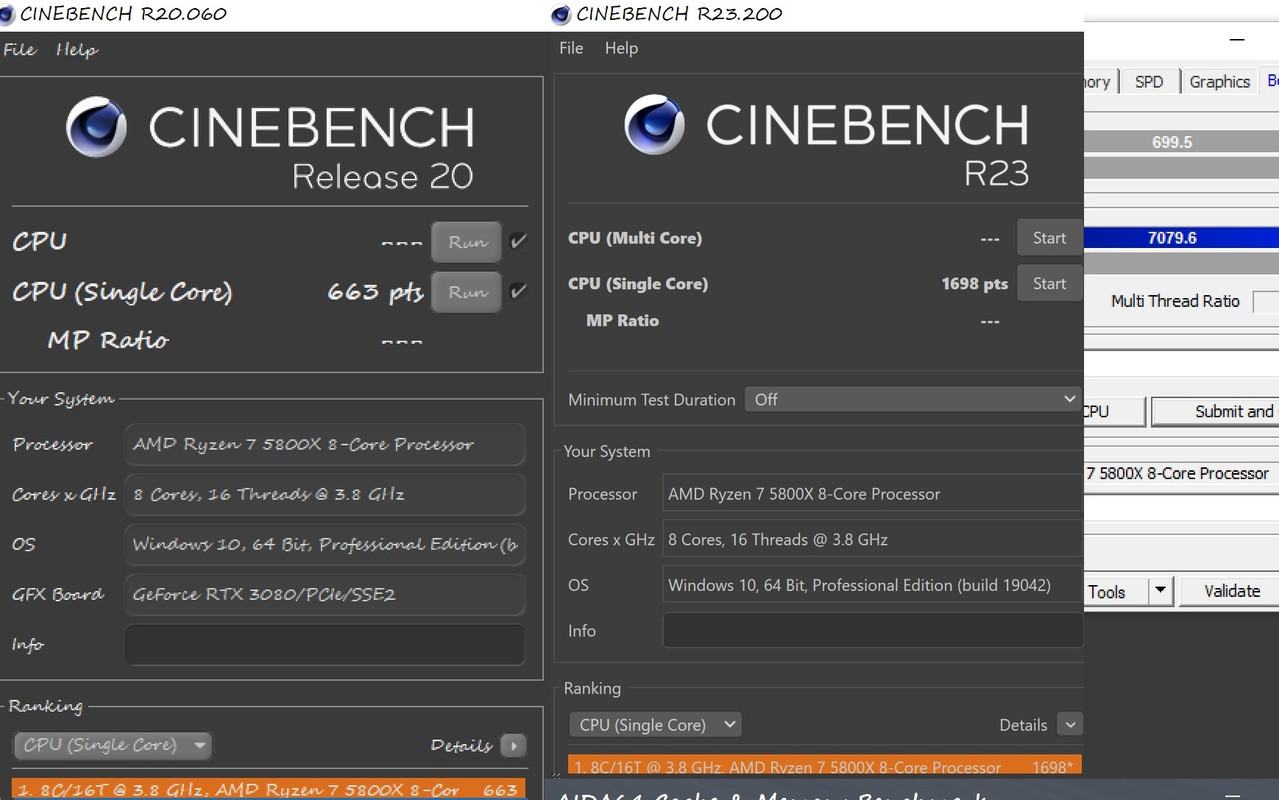Switch to the SPD tab in CPU-Z
The image size is (1279, 800).
coord(1149,82)
